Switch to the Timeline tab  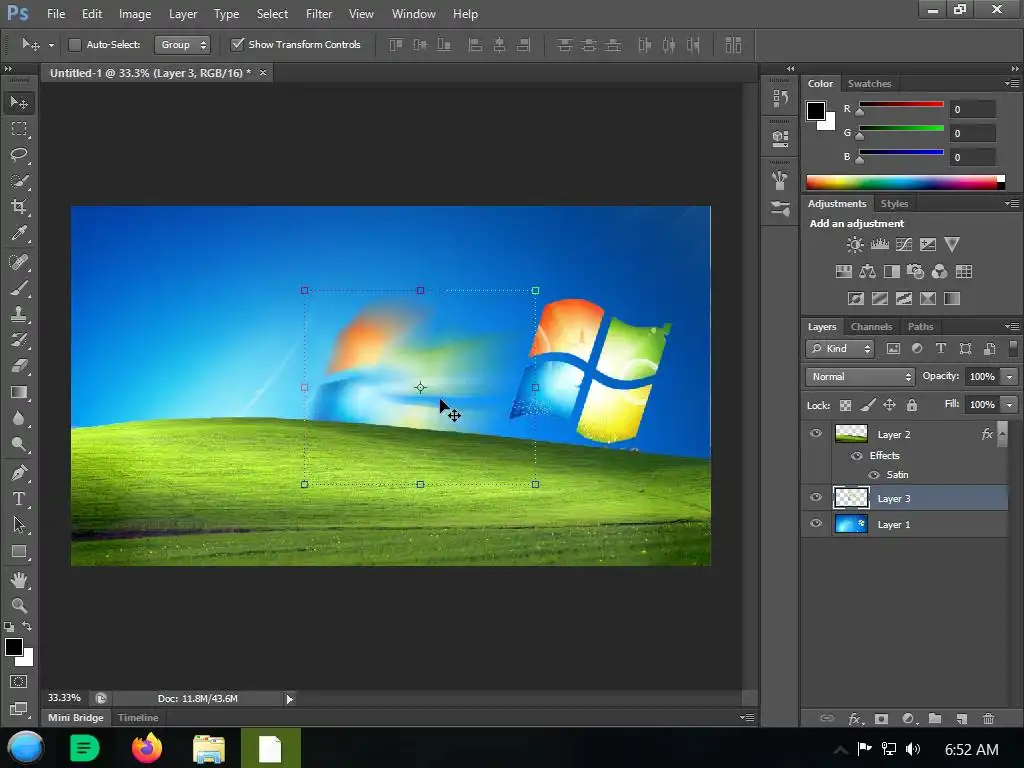(138, 717)
